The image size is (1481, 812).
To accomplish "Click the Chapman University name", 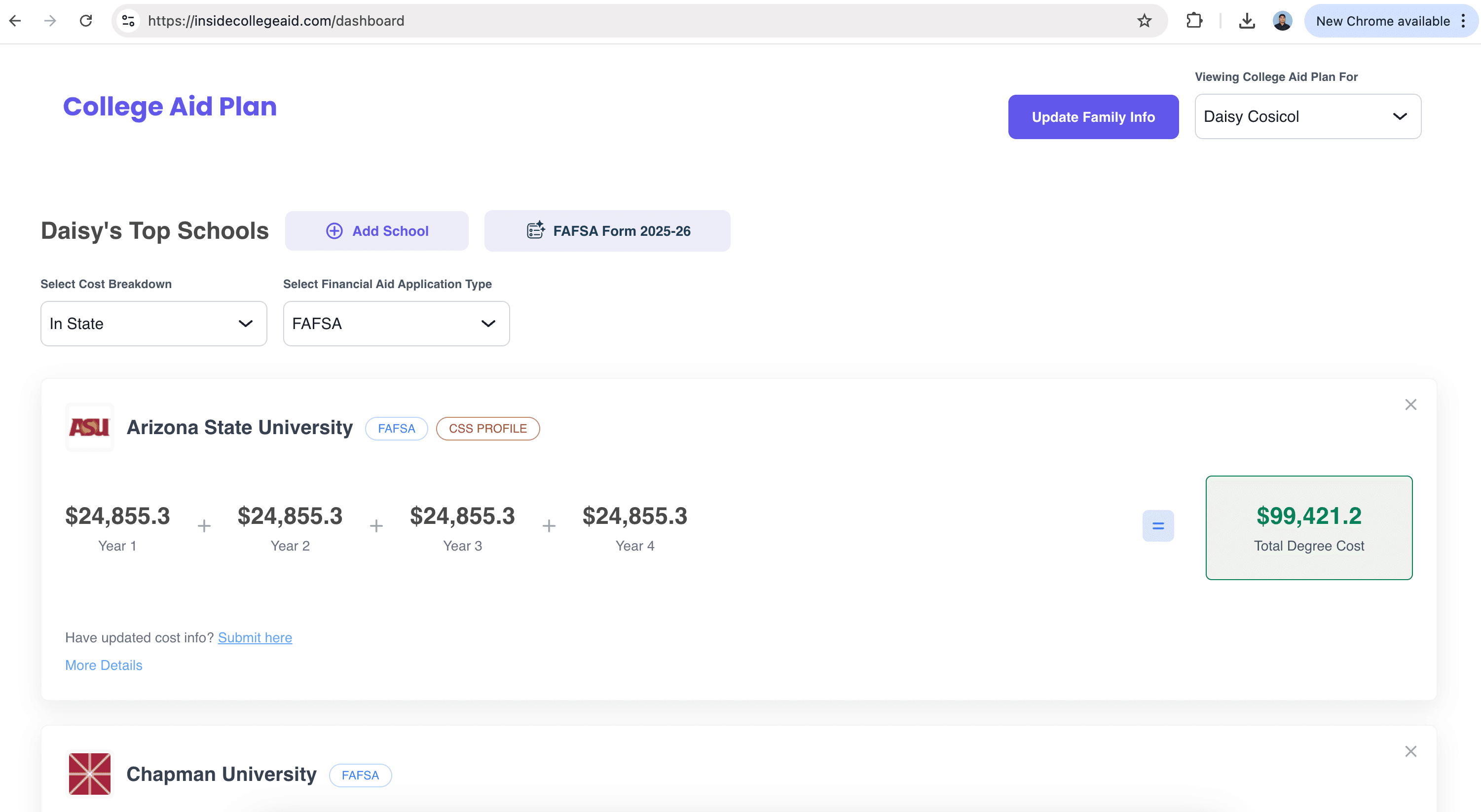I will [x=222, y=774].
